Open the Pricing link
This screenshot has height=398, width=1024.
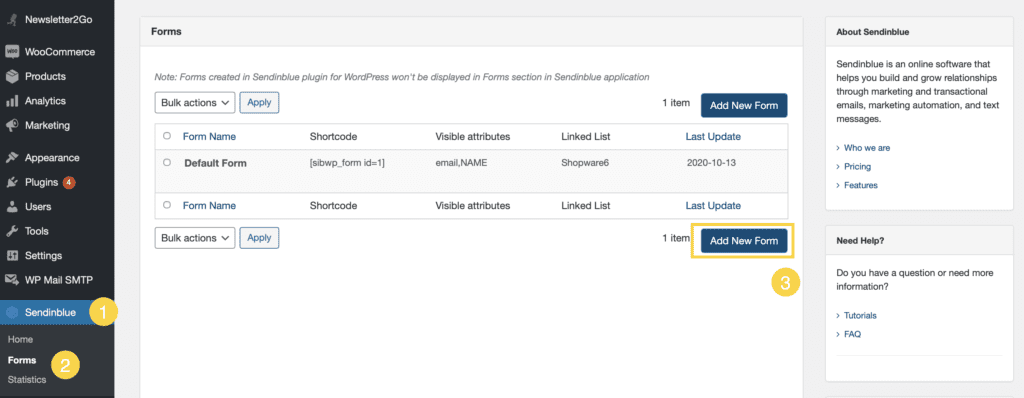[x=857, y=167]
